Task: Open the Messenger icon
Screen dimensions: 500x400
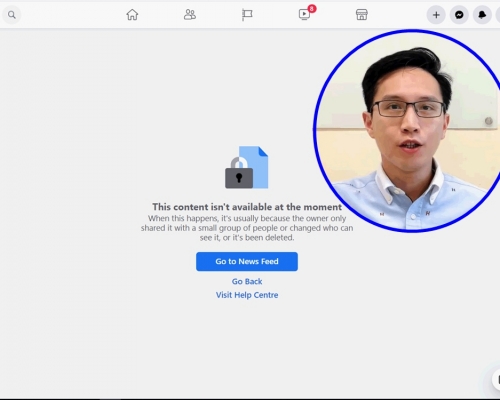Action: coord(459,15)
